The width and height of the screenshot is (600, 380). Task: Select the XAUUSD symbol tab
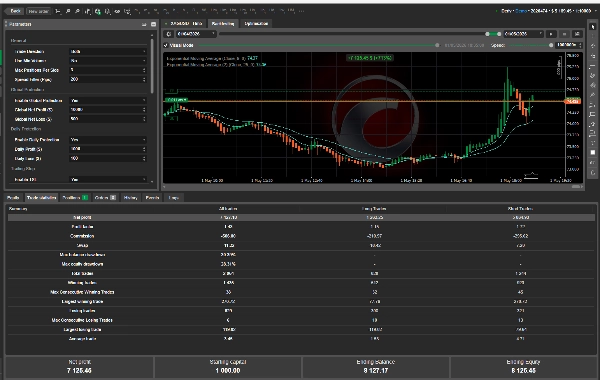click(184, 24)
